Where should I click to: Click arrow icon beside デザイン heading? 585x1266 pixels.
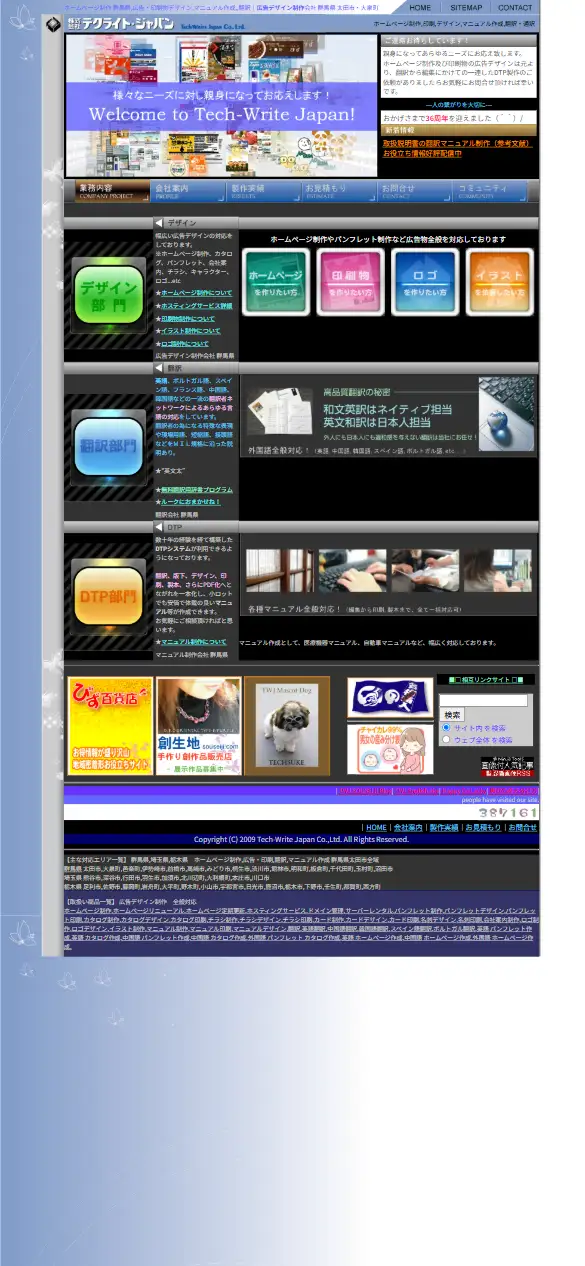pos(159,223)
